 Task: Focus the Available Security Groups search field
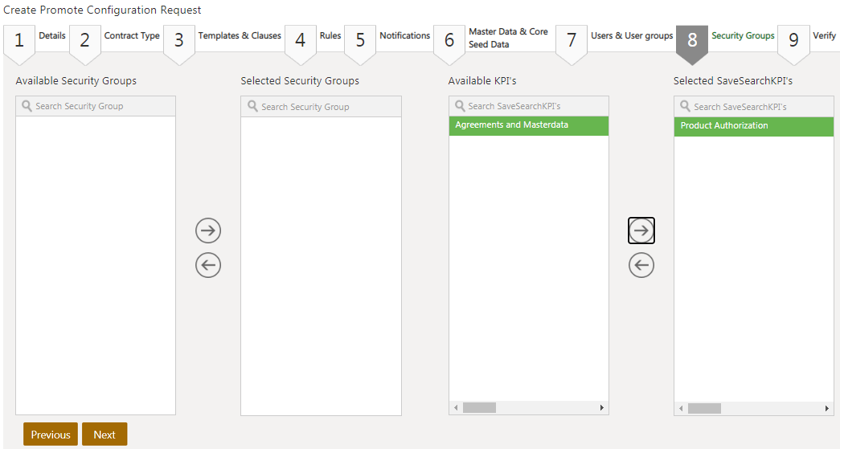coord(96,106)
